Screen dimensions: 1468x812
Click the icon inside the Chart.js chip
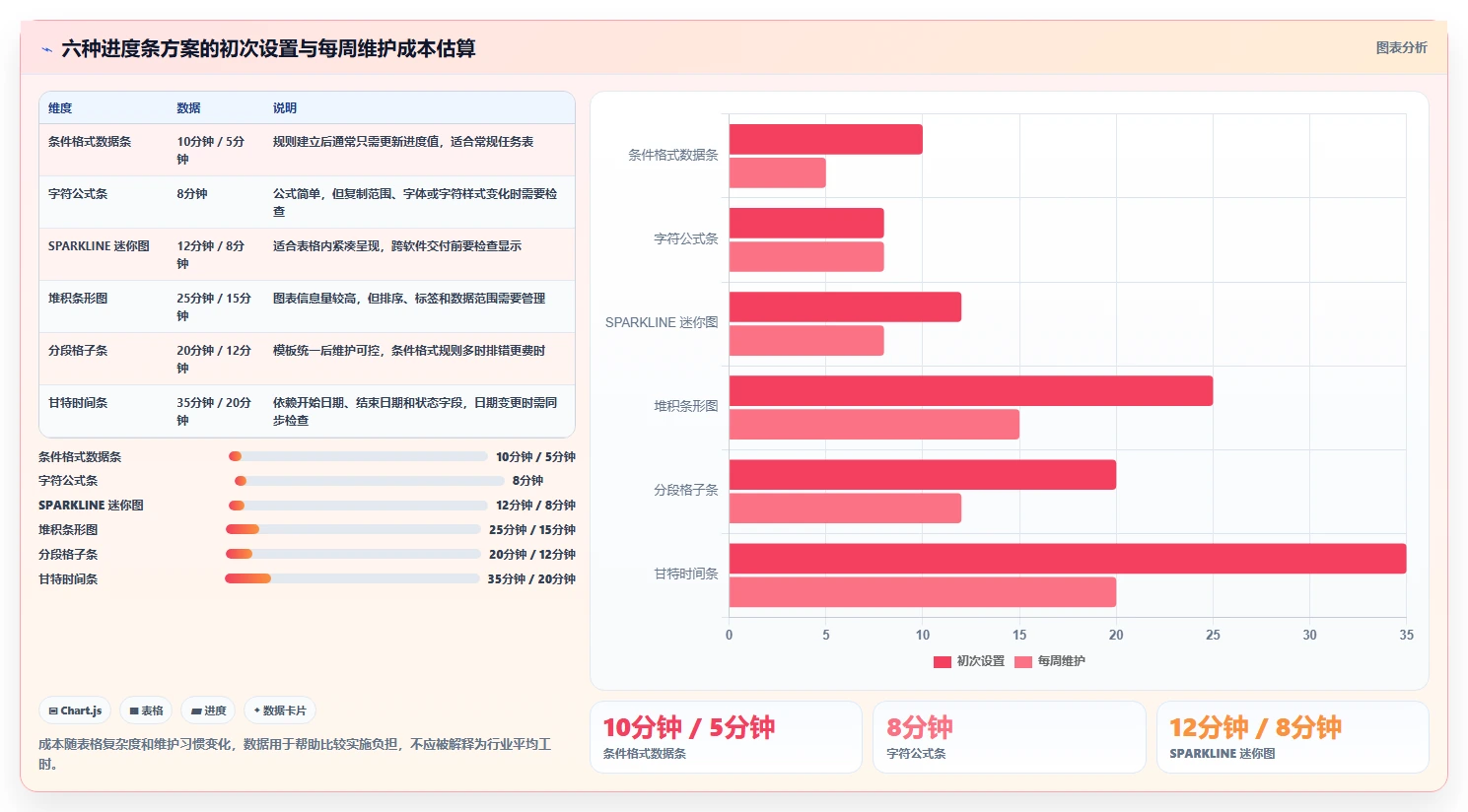[x=53, y=710]
